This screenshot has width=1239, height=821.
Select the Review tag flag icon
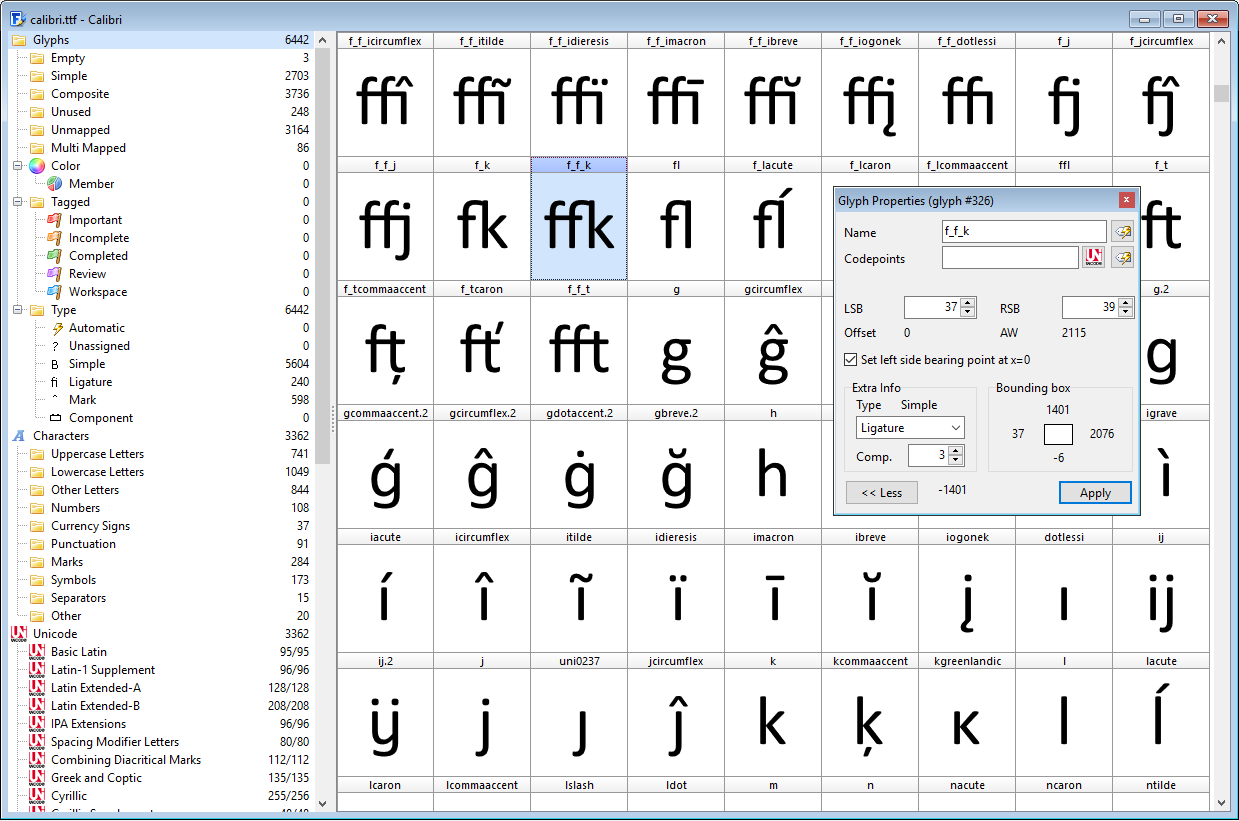[x=55, y=274]
